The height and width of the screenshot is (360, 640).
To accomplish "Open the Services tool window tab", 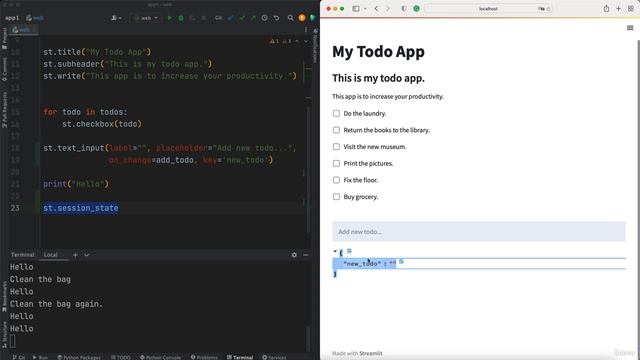I will coord(274,357).
